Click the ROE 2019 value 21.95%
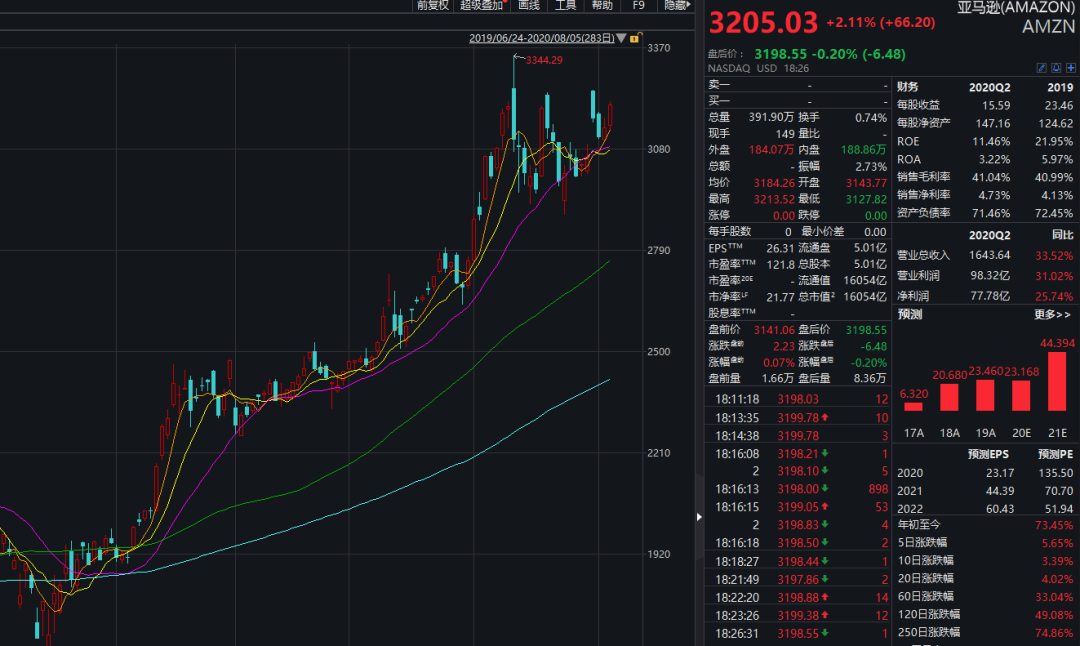The image size is (1080, 646). [x=1054, y=141]
